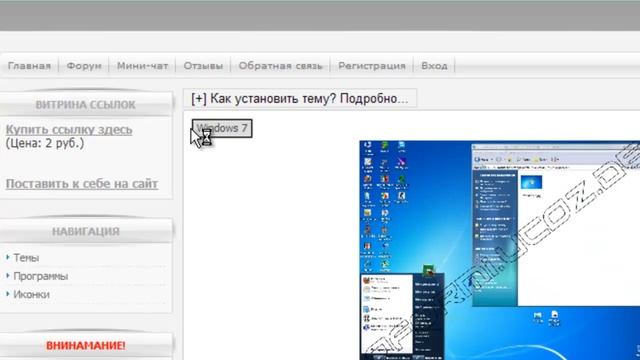Go to the Форум page

(84, 66)
